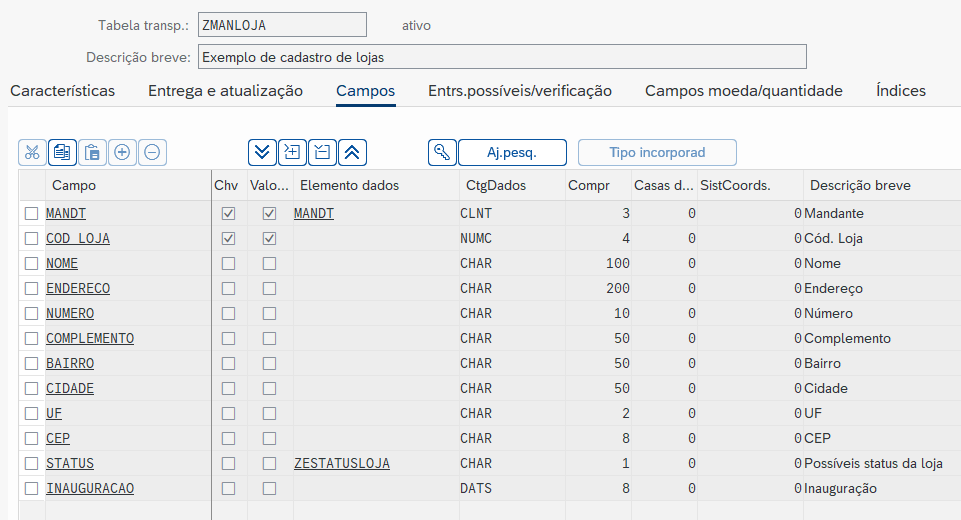Open the Índices tab
Image resolution: width=961 pixels, height=520 pixels.
tap(900, 91)
